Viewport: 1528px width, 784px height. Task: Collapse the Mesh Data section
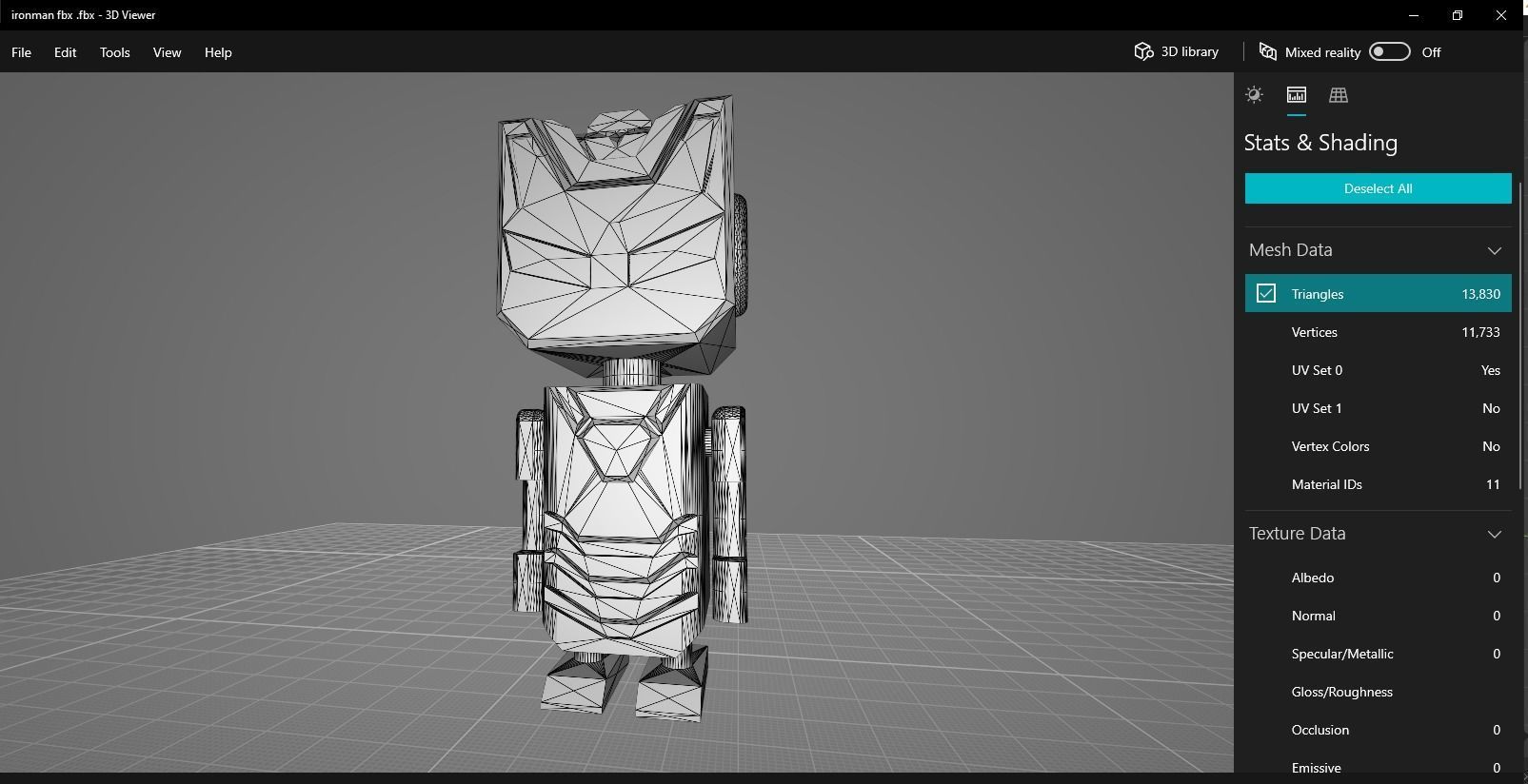1494,250
